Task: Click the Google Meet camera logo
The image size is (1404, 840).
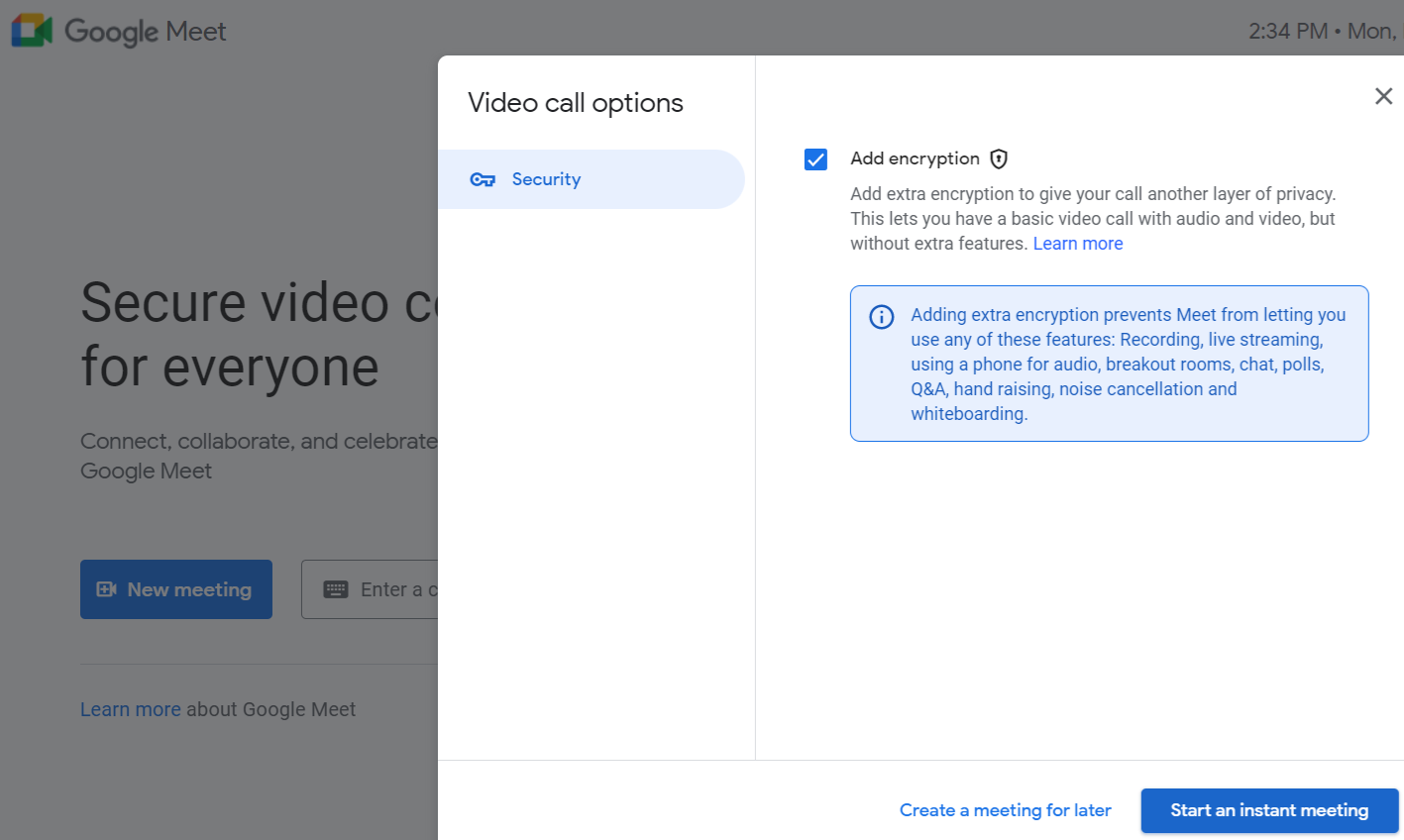Action: [x=32, y=31]
